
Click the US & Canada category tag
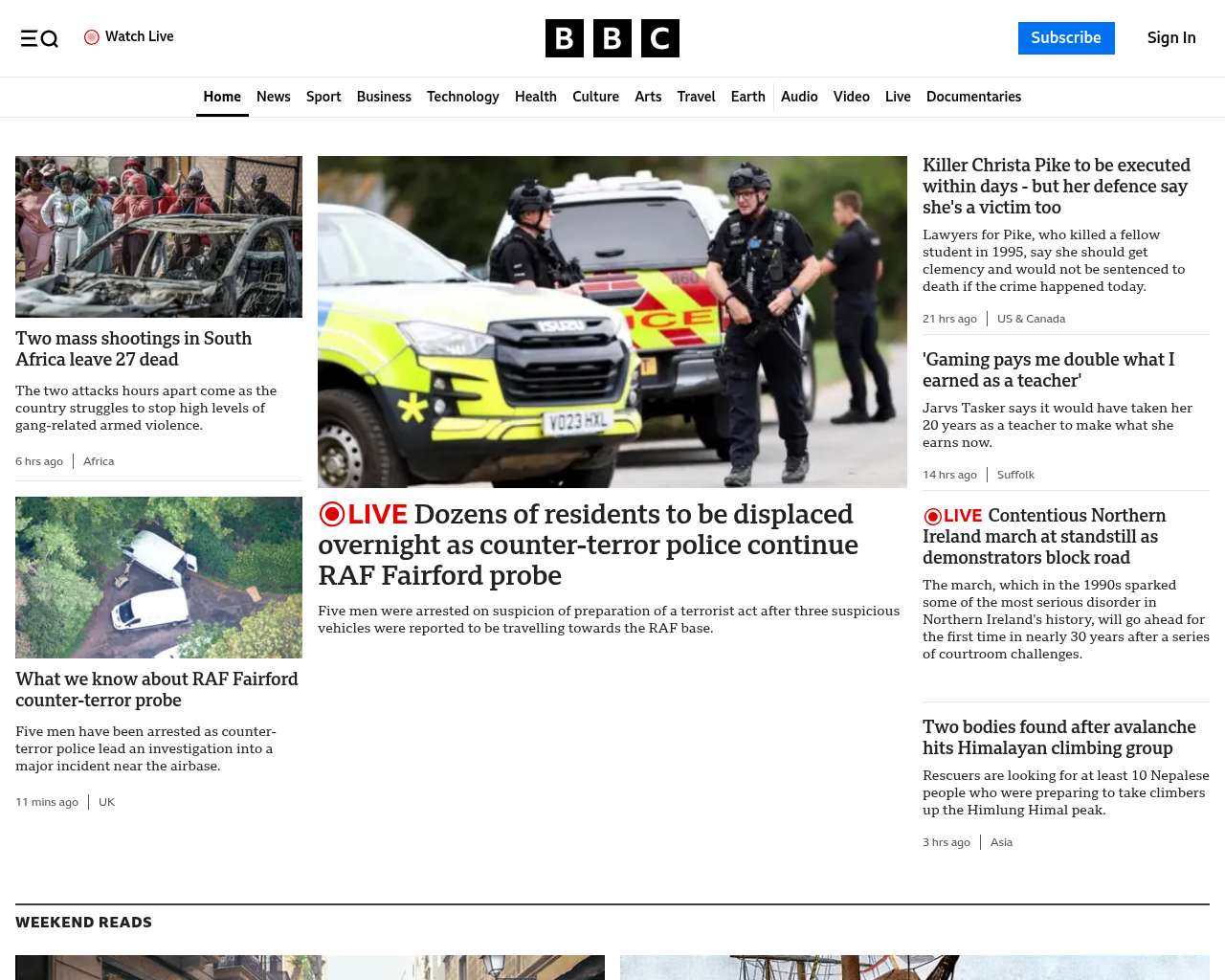(x=1031, y=319)
